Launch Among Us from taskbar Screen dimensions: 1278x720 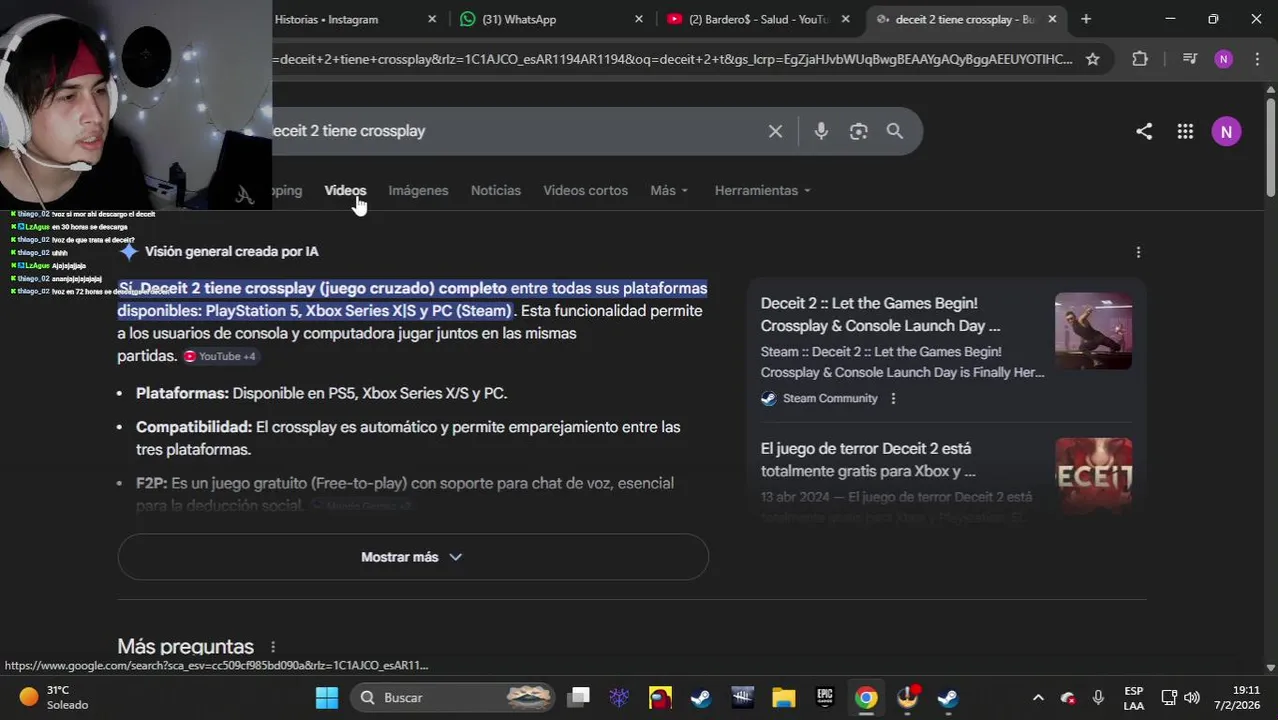(x=660, y=697)
